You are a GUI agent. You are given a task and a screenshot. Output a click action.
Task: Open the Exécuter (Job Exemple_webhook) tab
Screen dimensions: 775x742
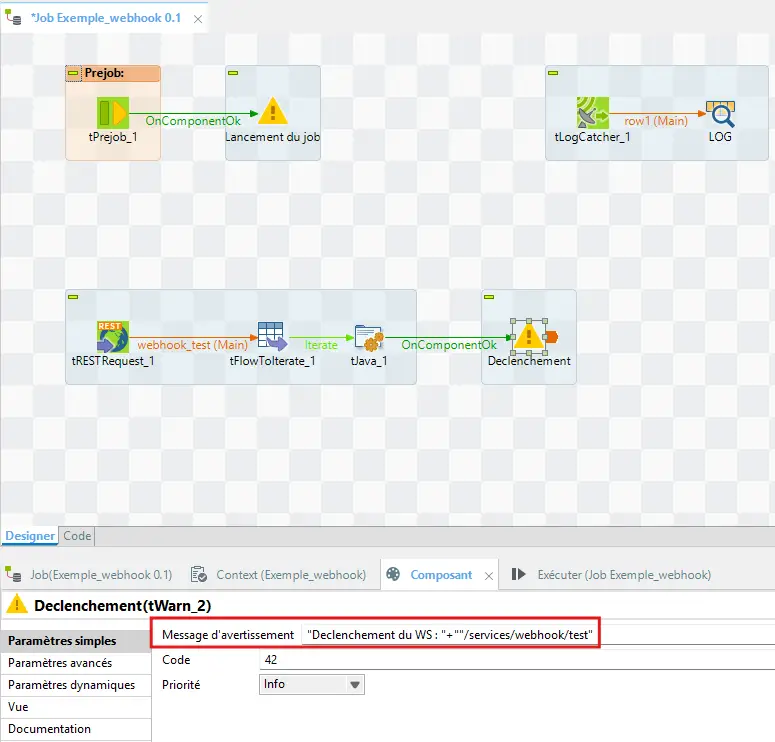610,575
